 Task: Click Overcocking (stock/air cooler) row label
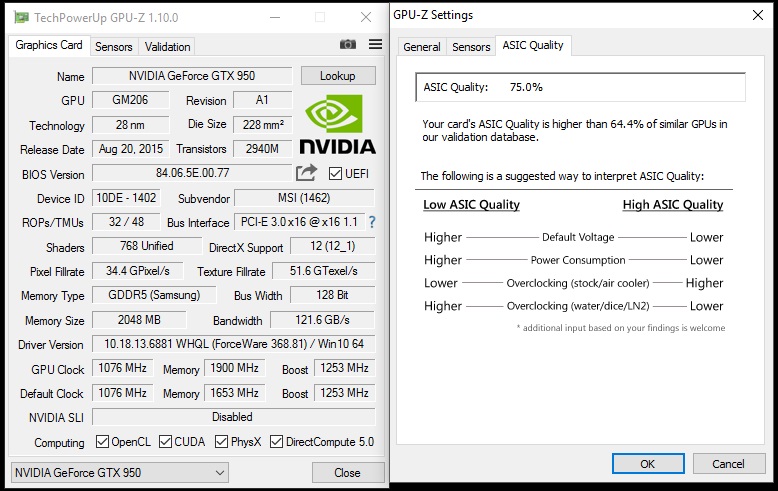coord(578,283)
